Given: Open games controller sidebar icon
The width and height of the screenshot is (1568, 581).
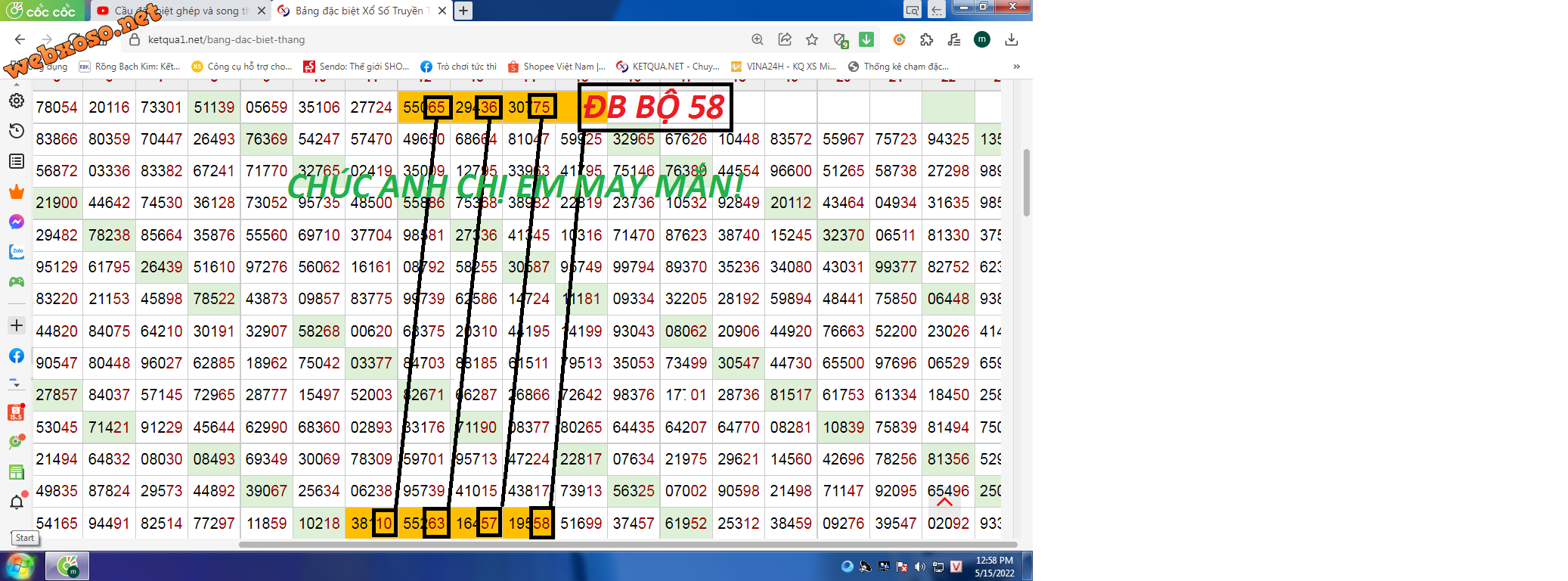Looking at the screenshot, I should 17,282.
